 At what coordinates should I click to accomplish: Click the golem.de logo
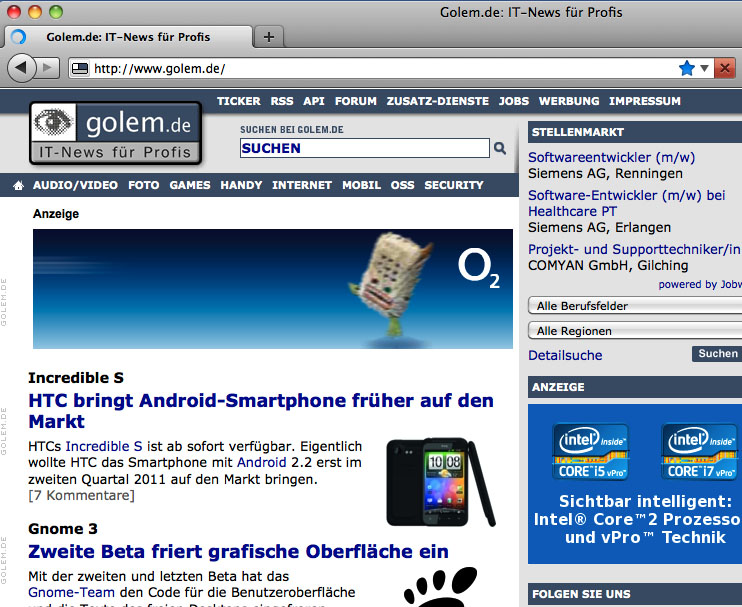point(115,133)
